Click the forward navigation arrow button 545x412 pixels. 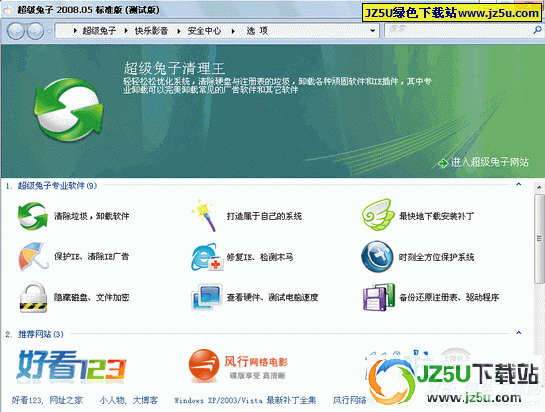[x=35, y=31]
